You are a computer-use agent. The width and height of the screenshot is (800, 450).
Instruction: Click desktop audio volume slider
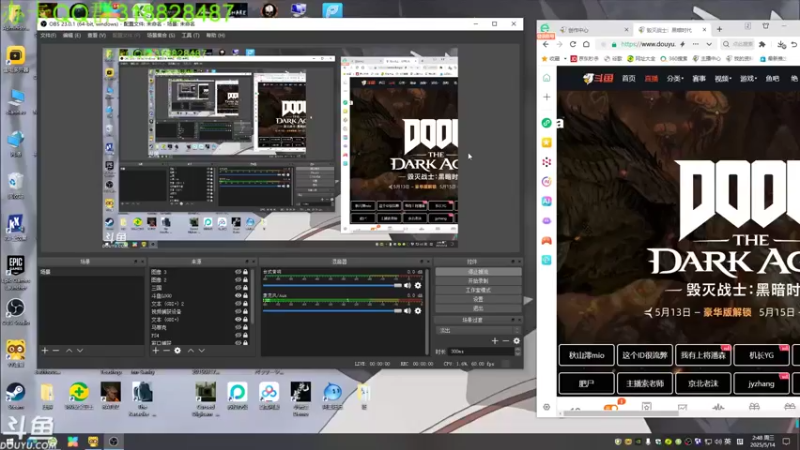(x=332, y=286)
